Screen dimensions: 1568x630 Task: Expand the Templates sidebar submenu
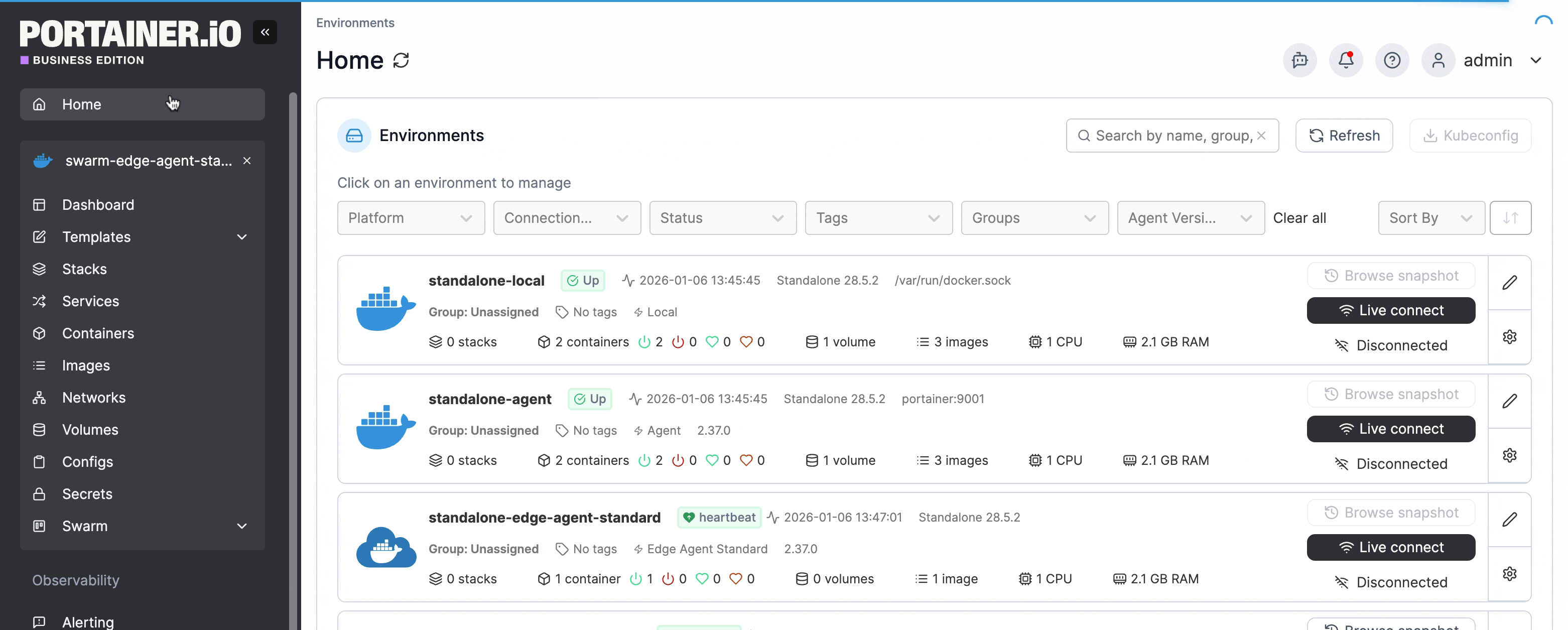[241, 237]
